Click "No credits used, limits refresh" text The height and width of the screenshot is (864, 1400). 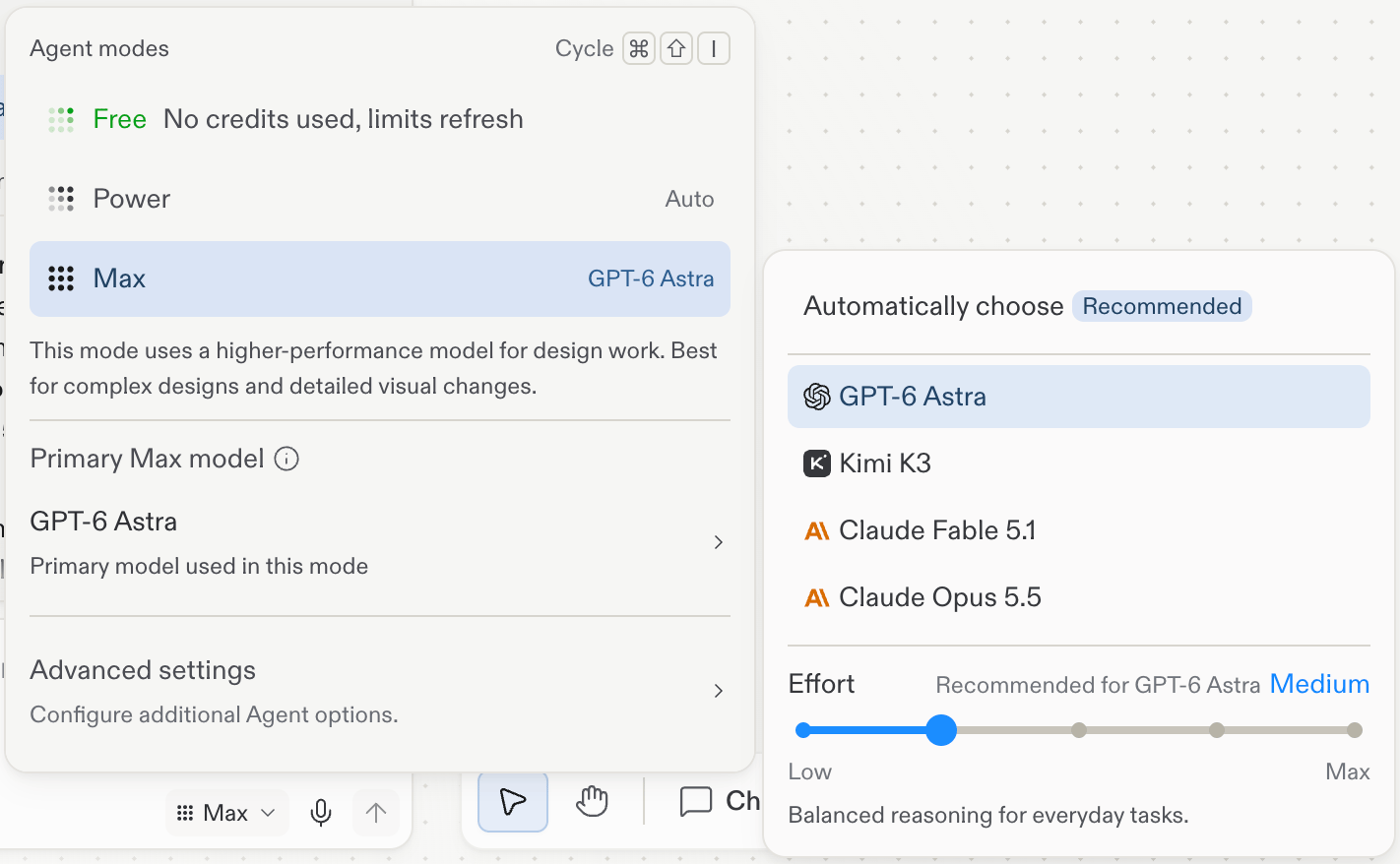[x=344, y=119]
